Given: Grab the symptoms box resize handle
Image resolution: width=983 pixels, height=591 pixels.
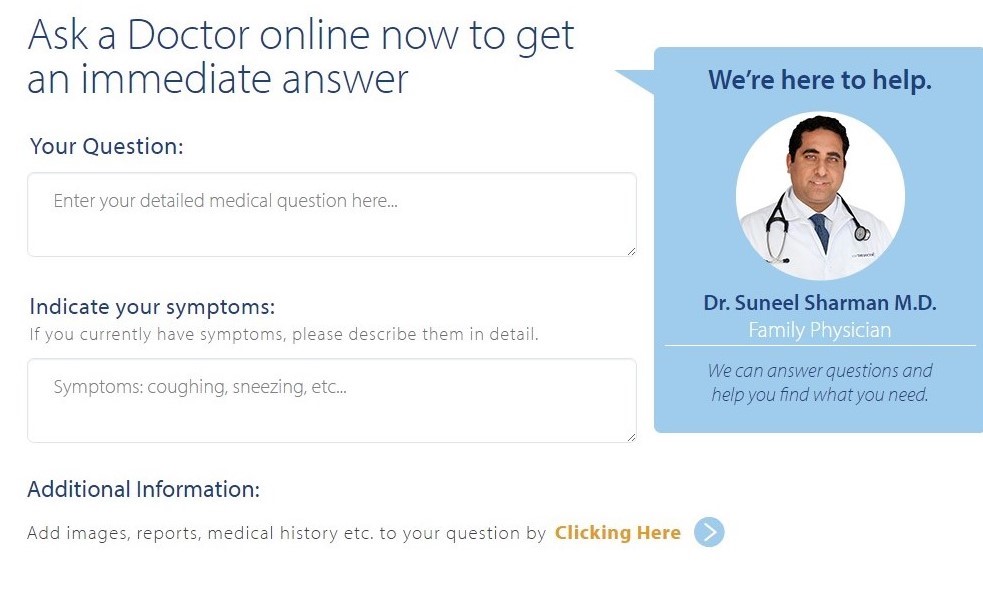Looking at the screenshot, I should tap(630, 436).
